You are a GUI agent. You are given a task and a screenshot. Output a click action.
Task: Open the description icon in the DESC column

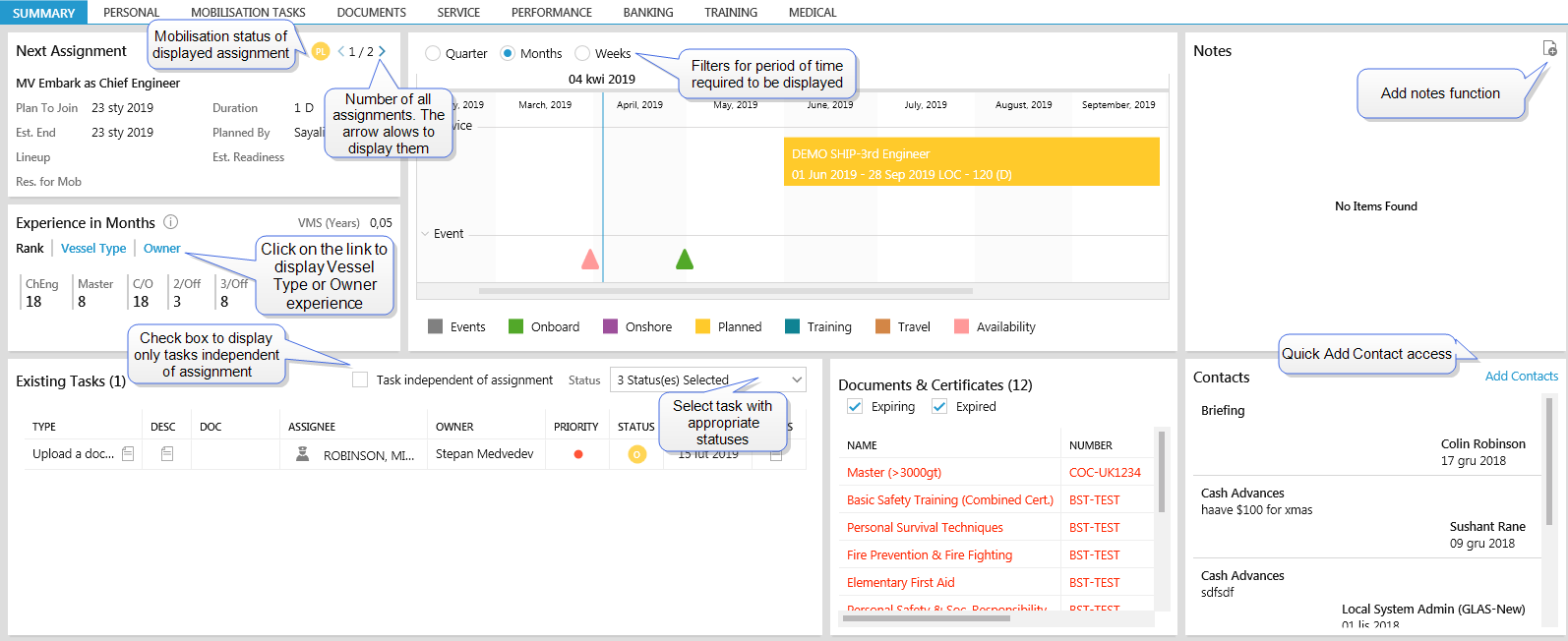[x=167, y=454]
